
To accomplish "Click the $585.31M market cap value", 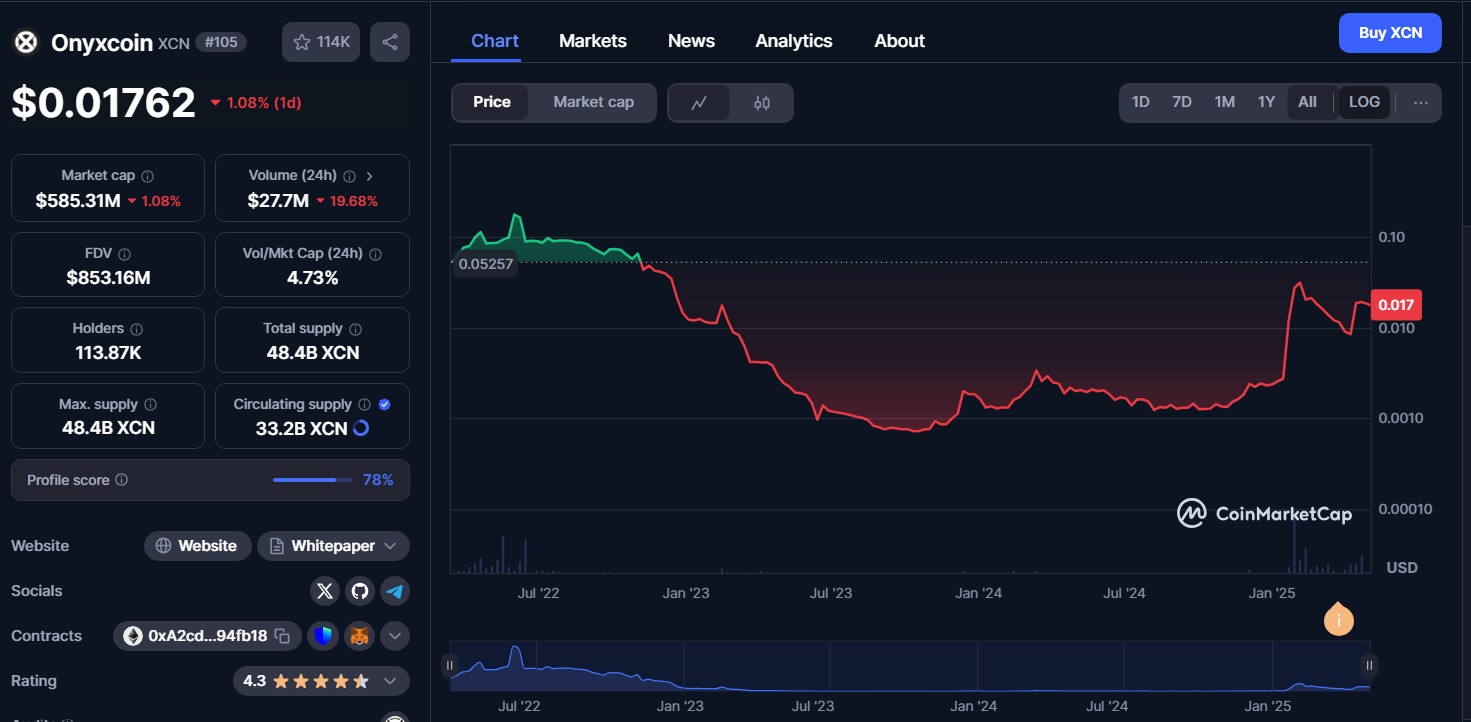I will click(x=78, y=201).
